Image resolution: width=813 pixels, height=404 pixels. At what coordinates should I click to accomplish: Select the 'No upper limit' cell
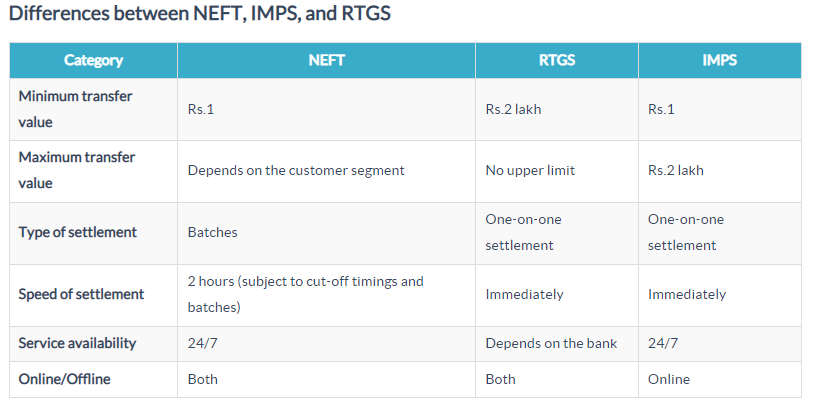pyautogui.click(x=532, y=170)
